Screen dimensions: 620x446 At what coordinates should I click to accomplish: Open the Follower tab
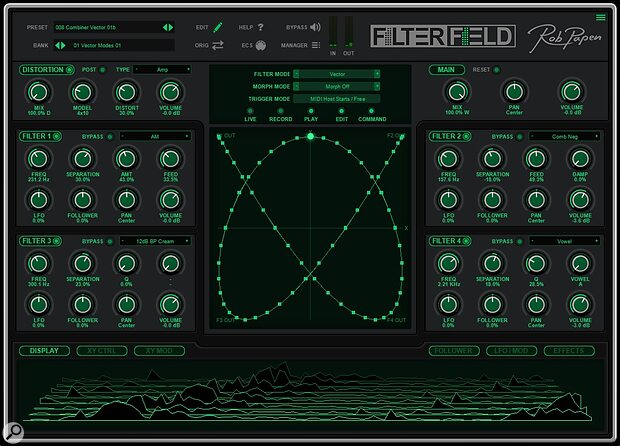click(454, 351)
